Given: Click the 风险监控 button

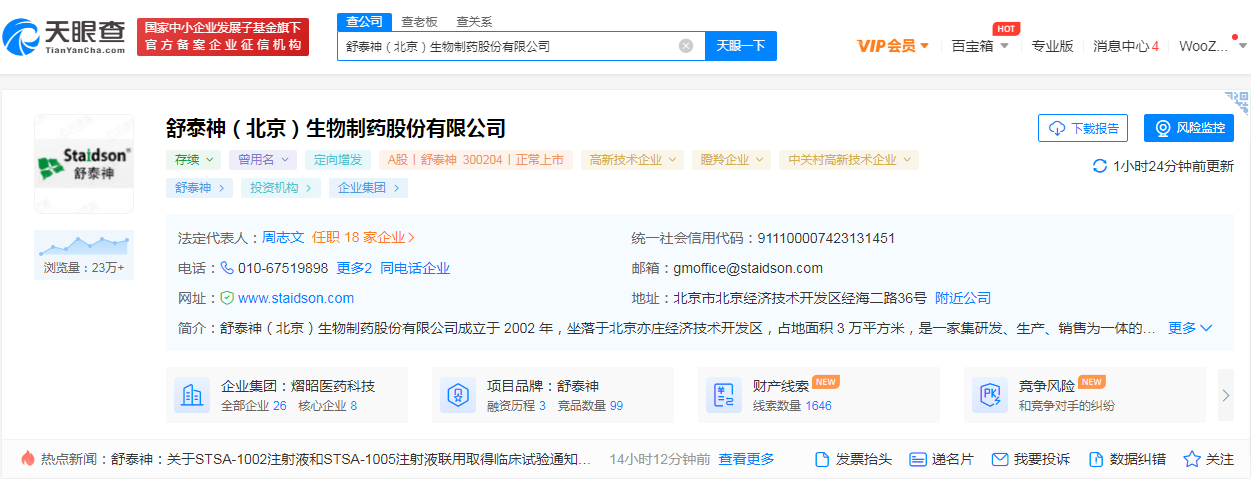Looking at the screenshot, I should (1189, 128).
